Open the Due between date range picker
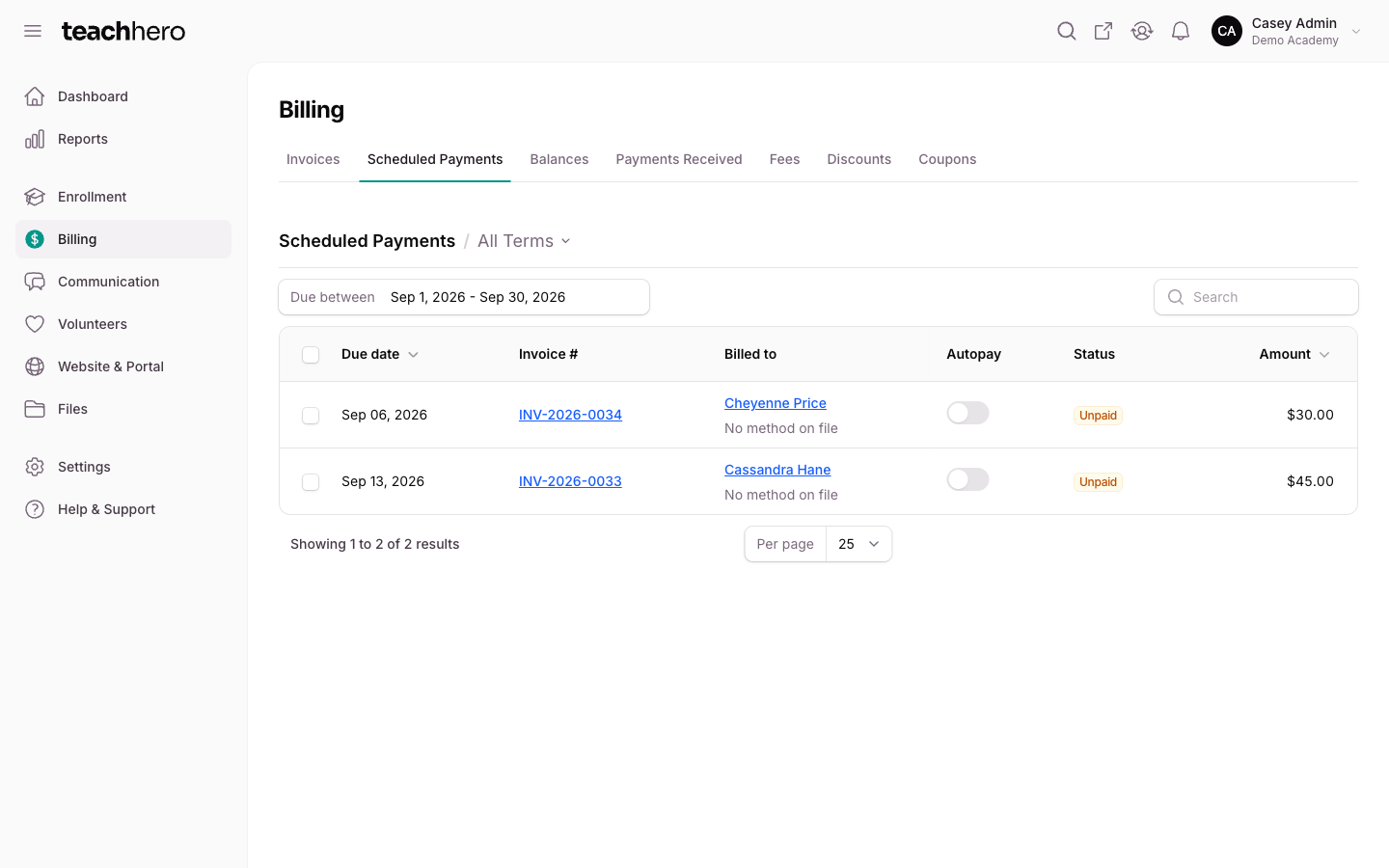 [x=464, y=297]
